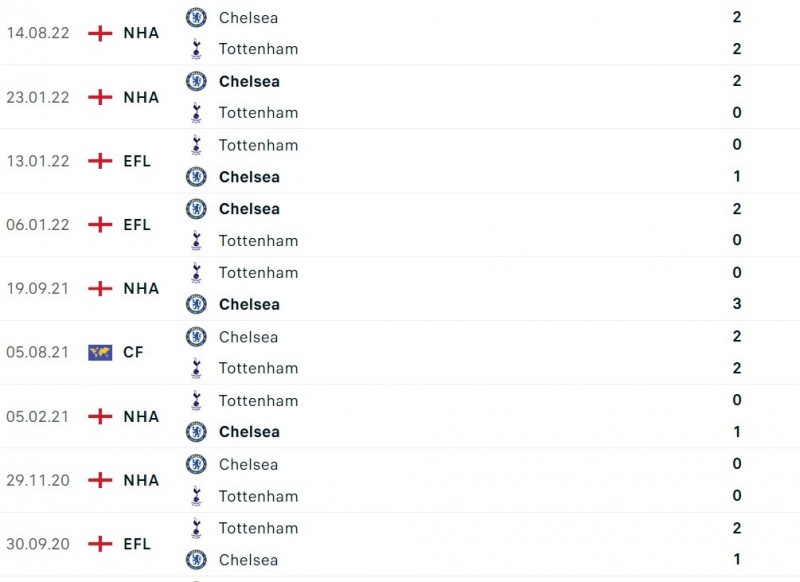This screenshot has height=582, width=800.
Task: Select England flag beside 13.01.22 EFL match
Action: 100,161
